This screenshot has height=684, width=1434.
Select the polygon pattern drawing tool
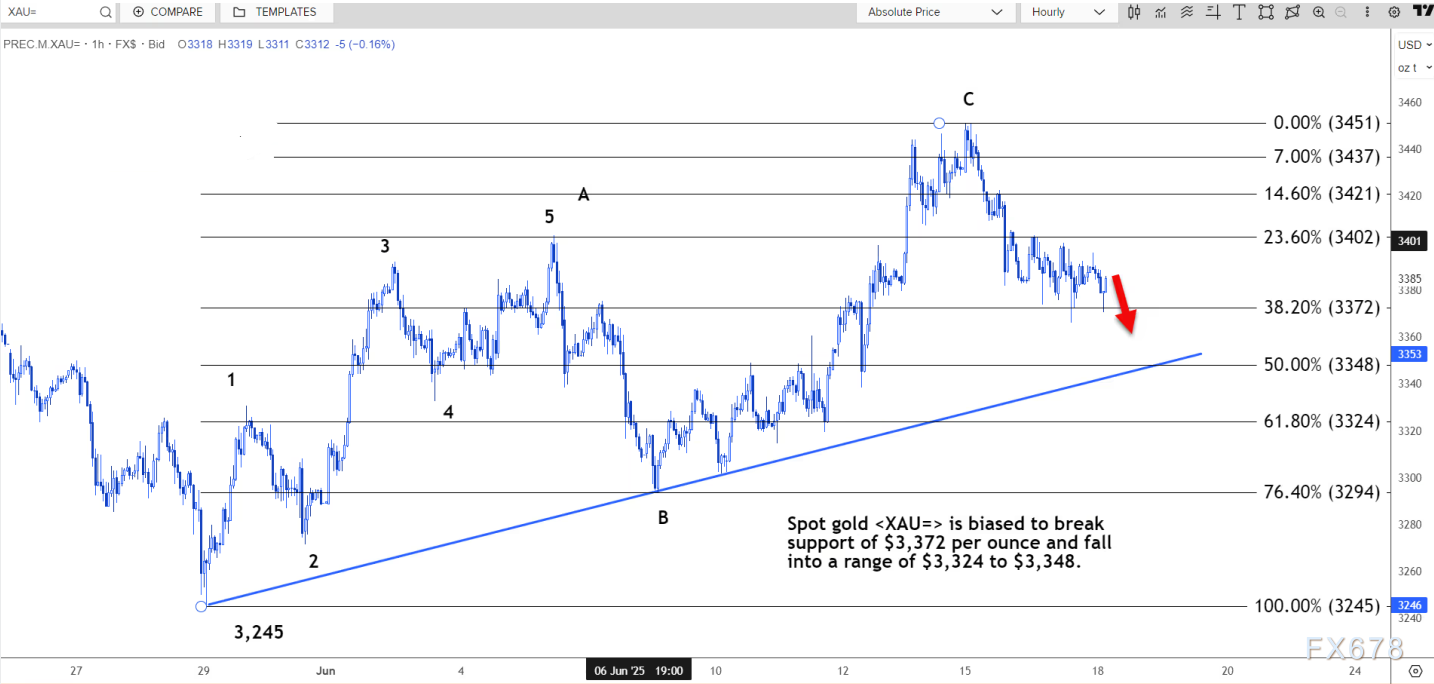pos(1292,12)
